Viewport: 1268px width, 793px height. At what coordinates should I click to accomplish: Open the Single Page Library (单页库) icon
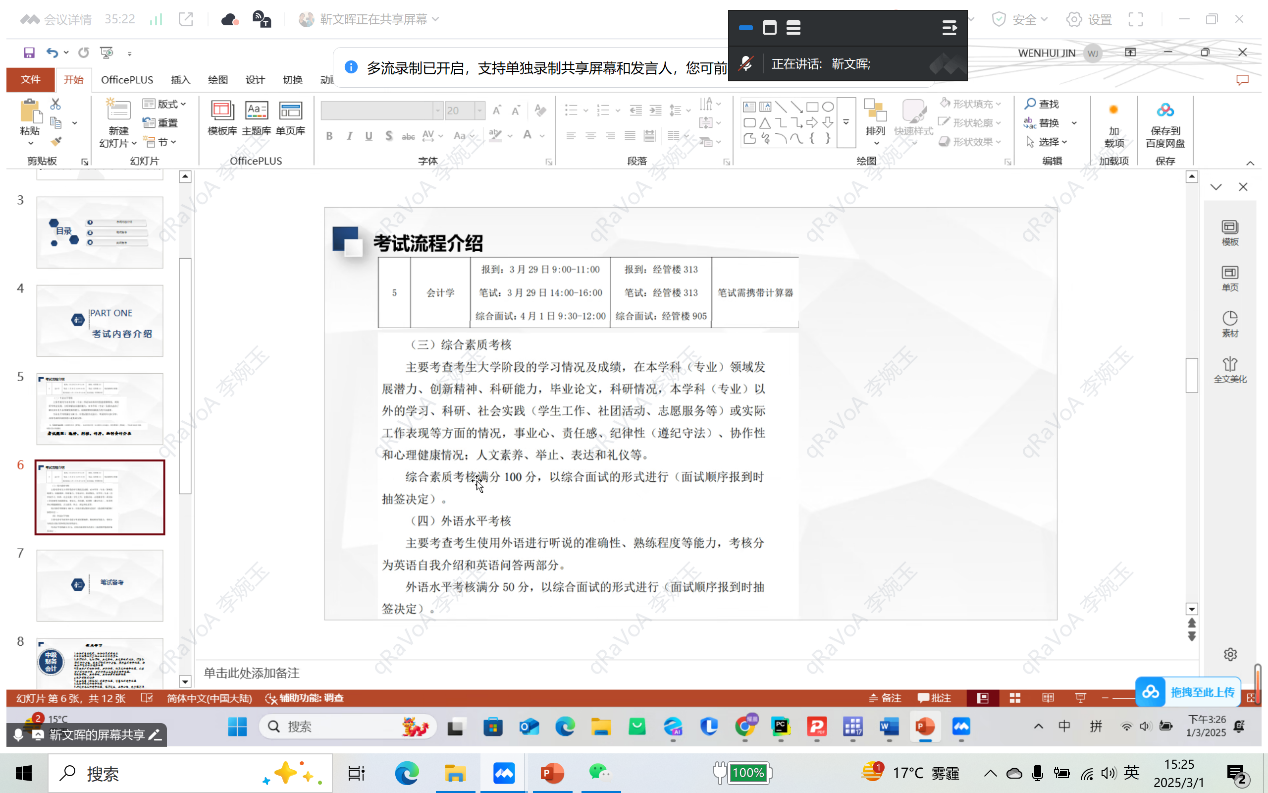coord(291,111)
